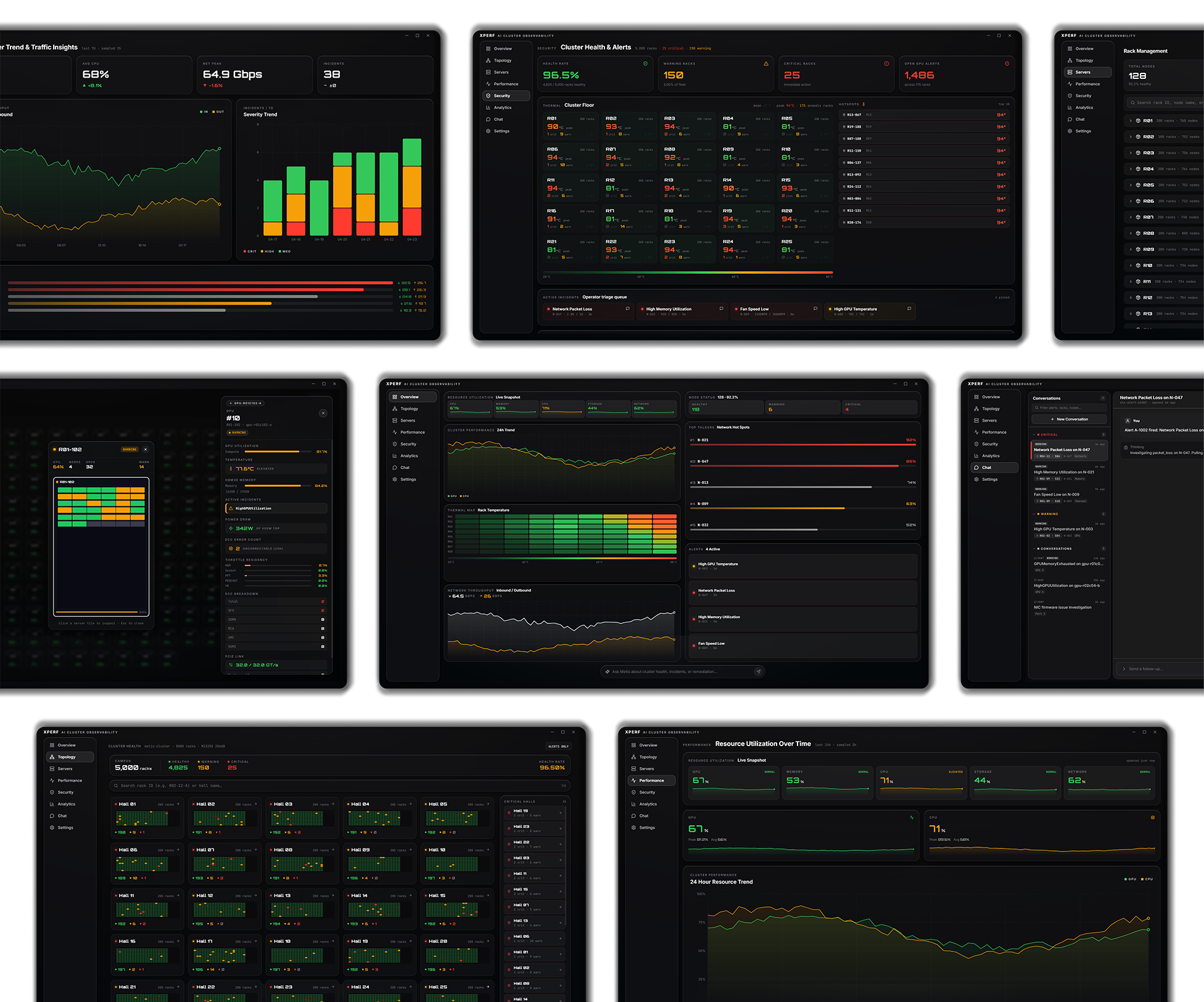Click the alert icon on the Critical Racks card
Image resolution: width=1204 pixels, height=1002 pixels.
point(886,64)
